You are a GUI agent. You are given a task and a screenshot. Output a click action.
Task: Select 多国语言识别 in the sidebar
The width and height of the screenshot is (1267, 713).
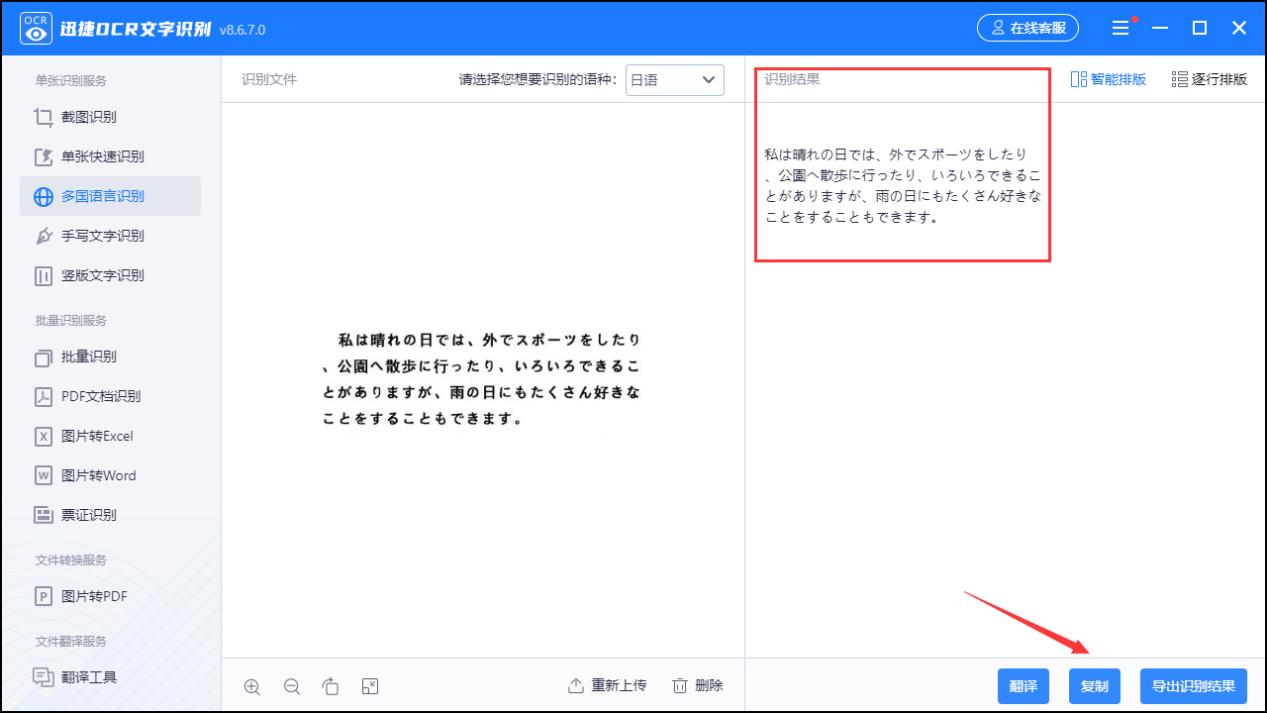coord(110,196)
